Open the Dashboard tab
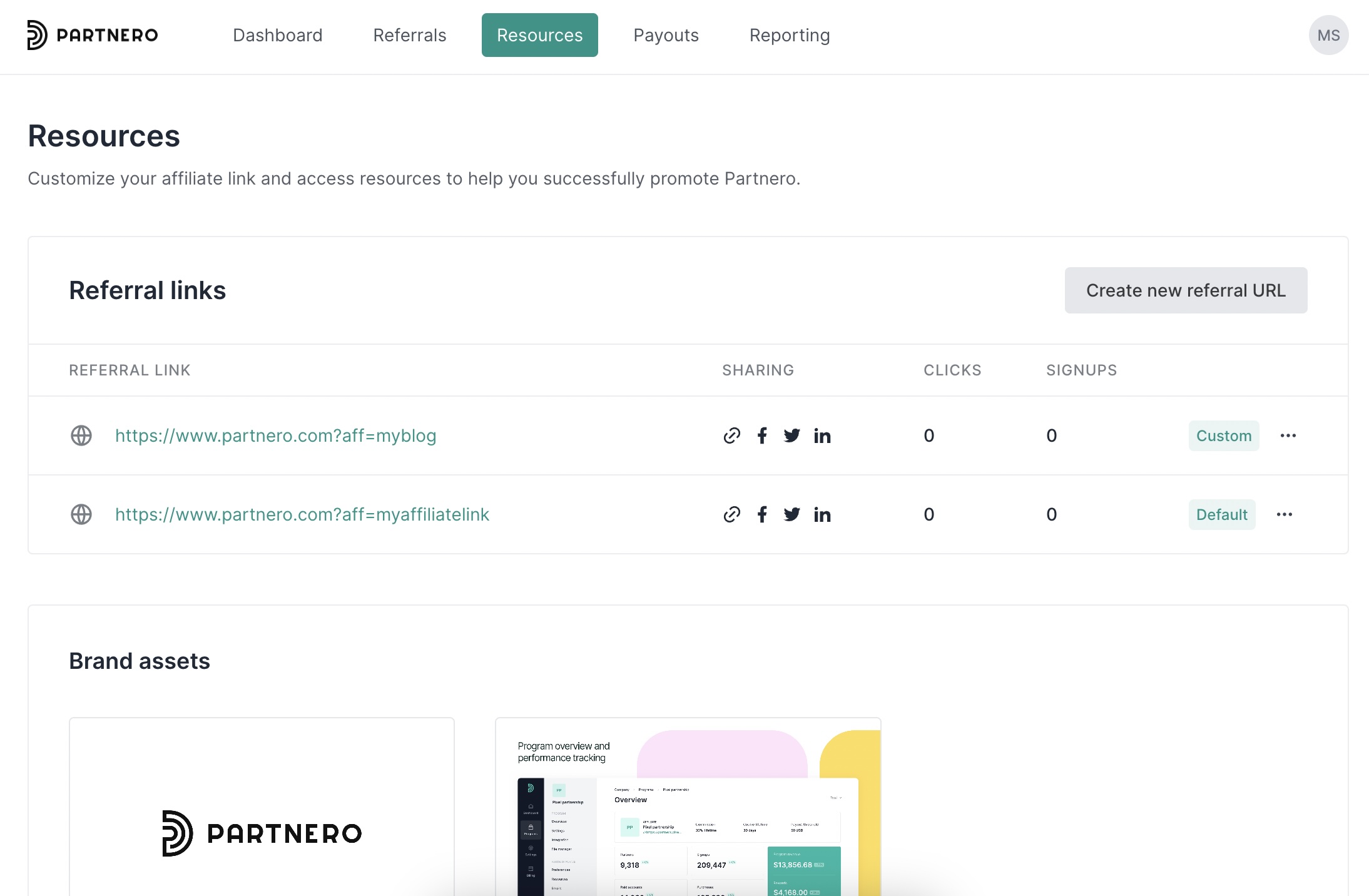 278,35
